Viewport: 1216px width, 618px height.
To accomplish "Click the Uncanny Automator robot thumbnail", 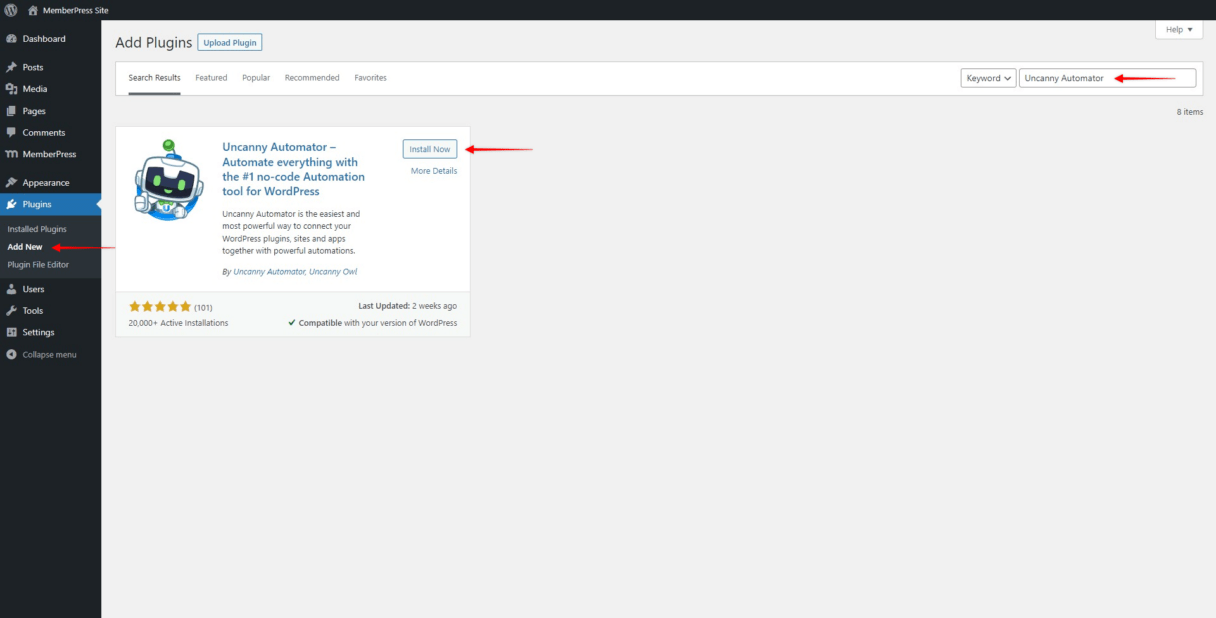I will point(168,179).
